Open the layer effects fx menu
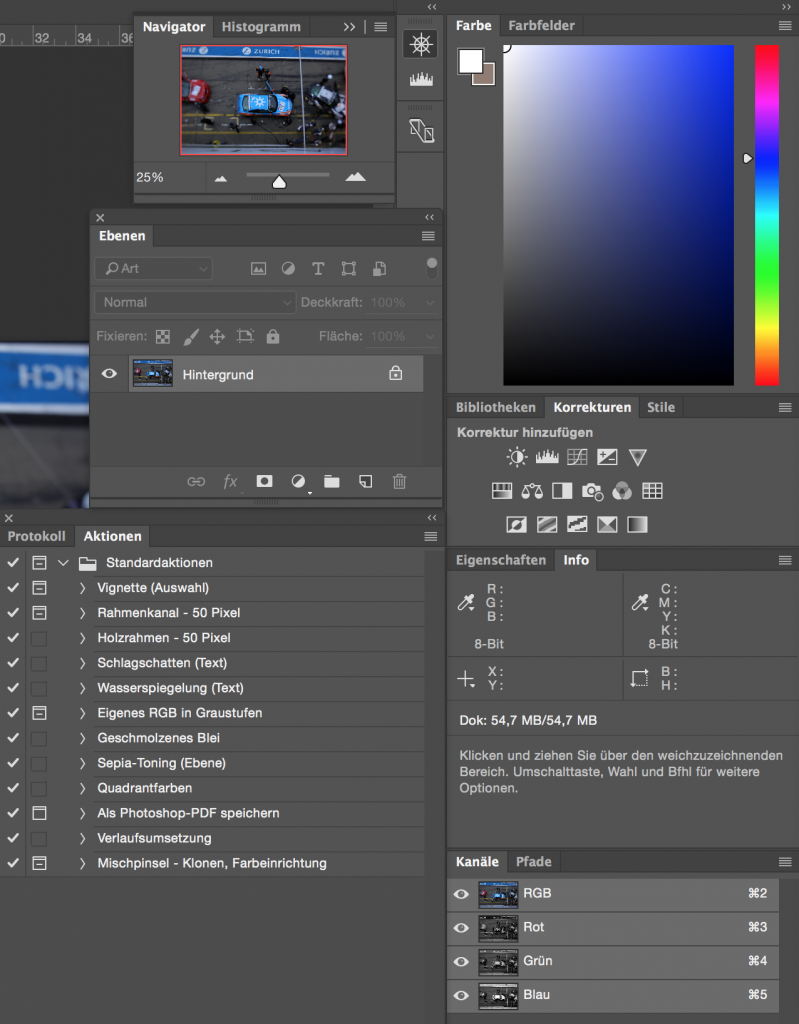 click(x=230, y=481)
